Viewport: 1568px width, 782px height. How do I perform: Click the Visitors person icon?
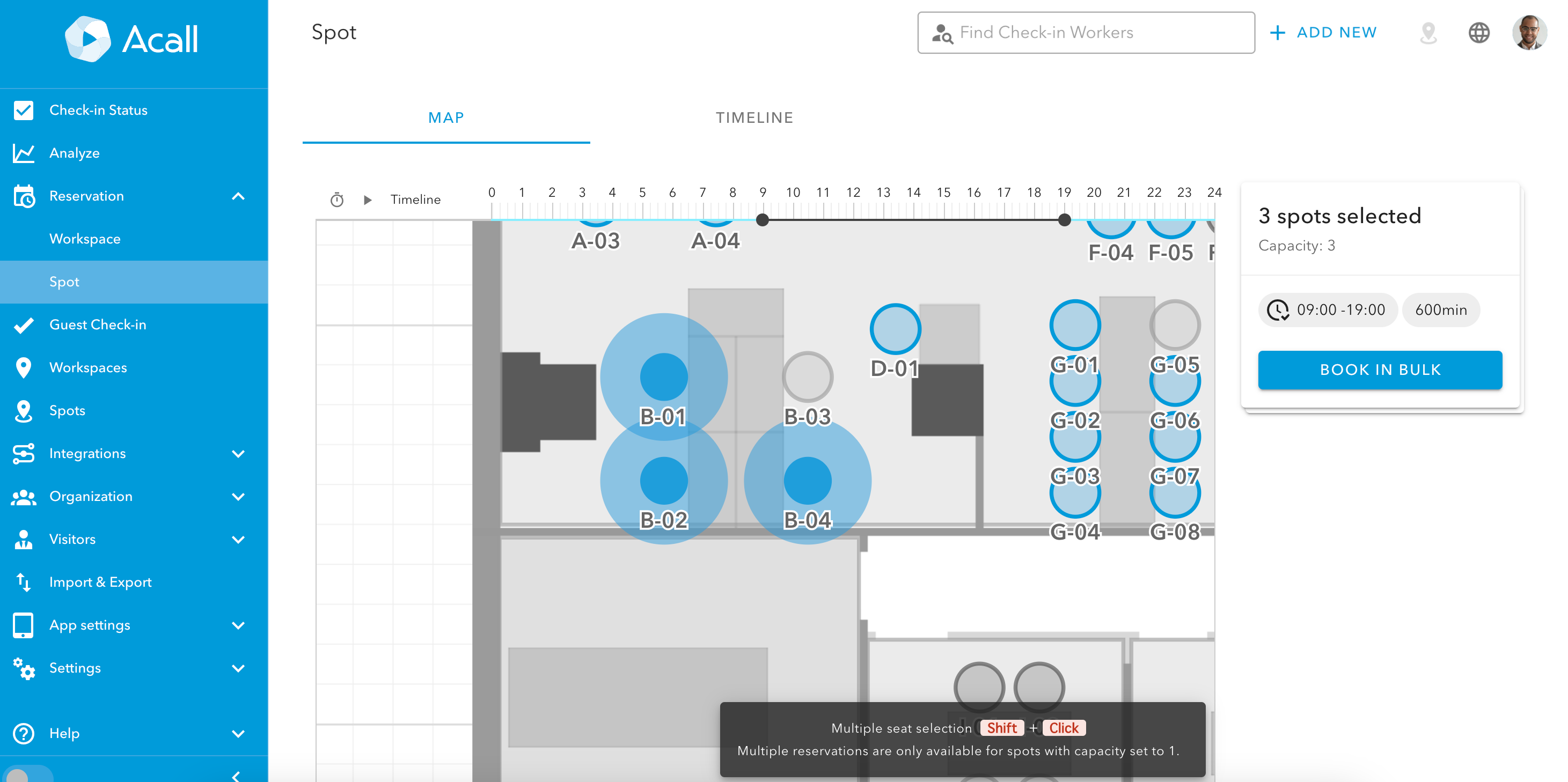tap(23, 539)
